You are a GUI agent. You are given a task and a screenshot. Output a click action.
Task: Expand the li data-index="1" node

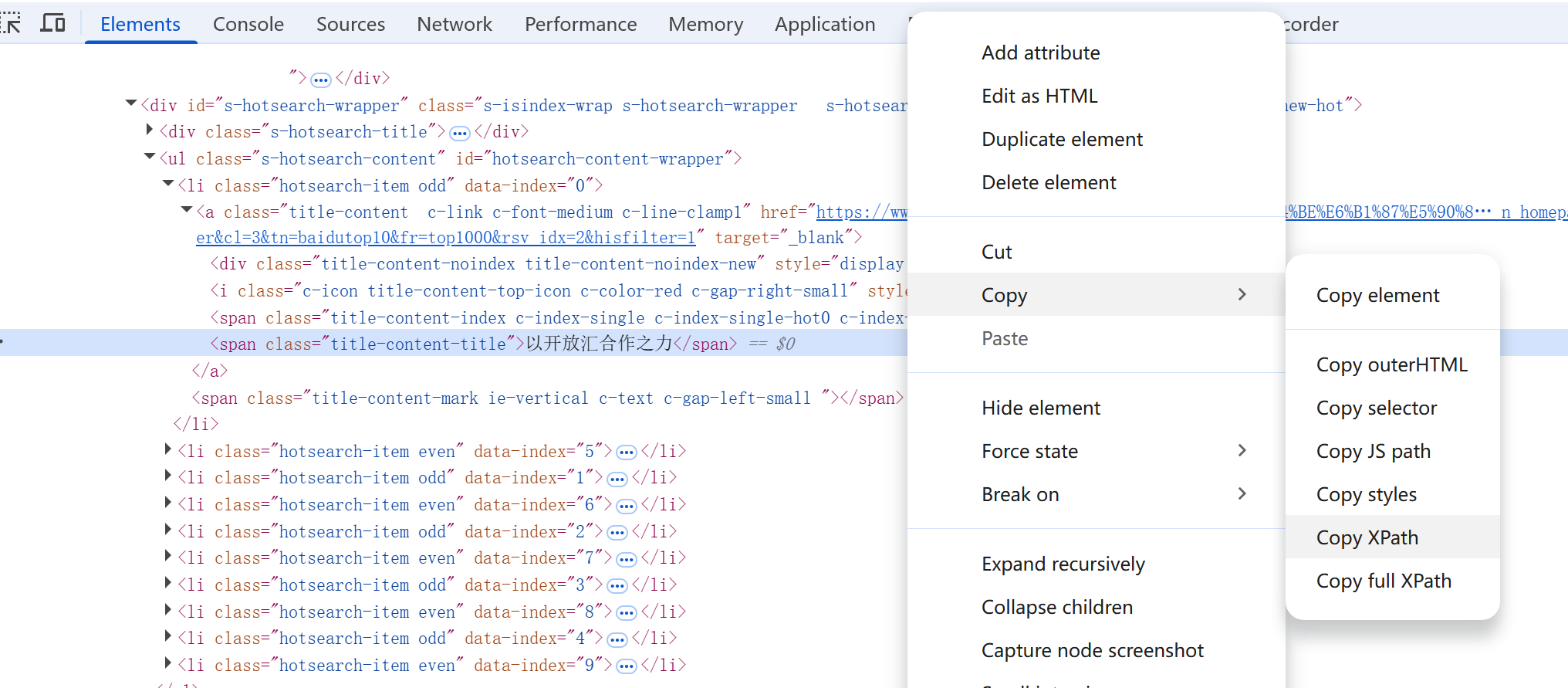click(x=168, y=476)
